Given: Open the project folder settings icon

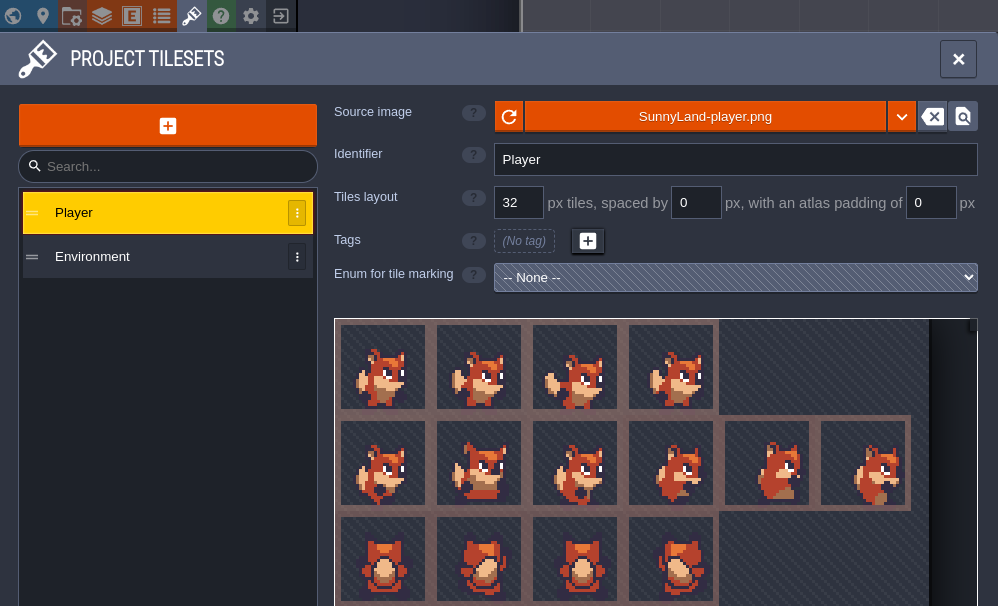Looking at the screenshot, I should click(71, 16).
